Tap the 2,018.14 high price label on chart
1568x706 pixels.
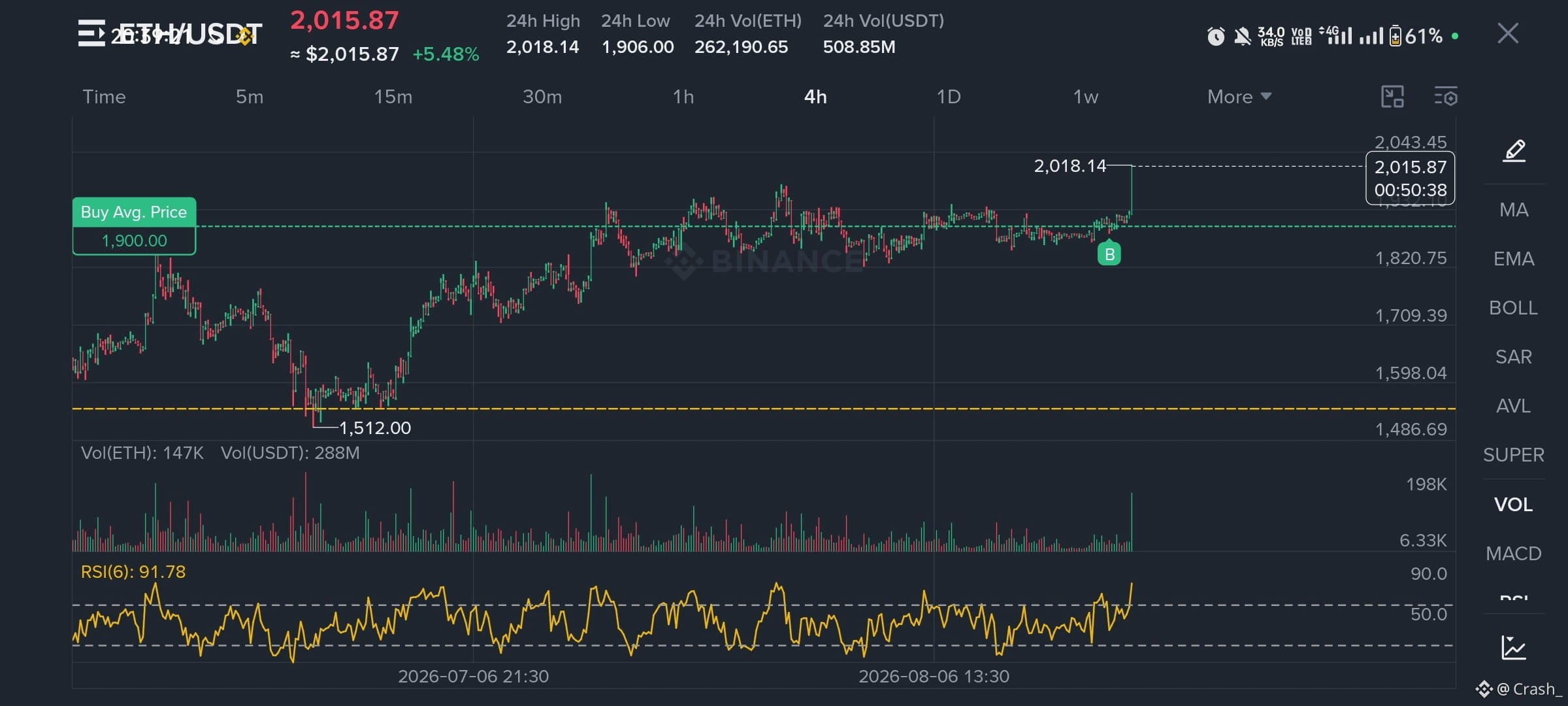(x=1070, y=166)
